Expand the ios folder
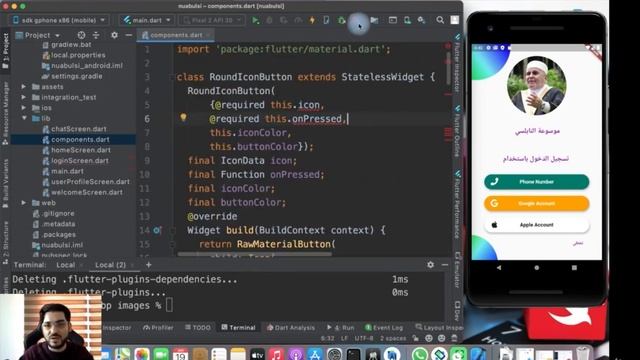The image size is (640, 360). tap(24, 108)
